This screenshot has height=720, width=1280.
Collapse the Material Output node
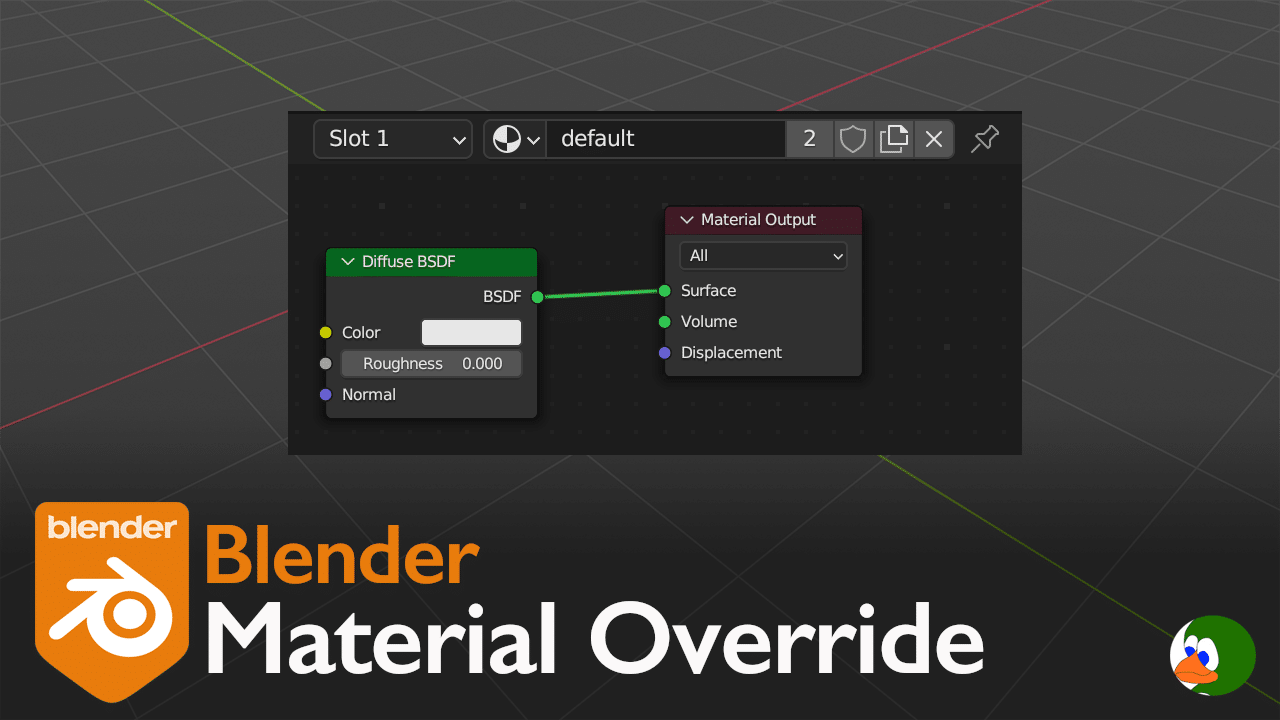(x=687, y=220)
